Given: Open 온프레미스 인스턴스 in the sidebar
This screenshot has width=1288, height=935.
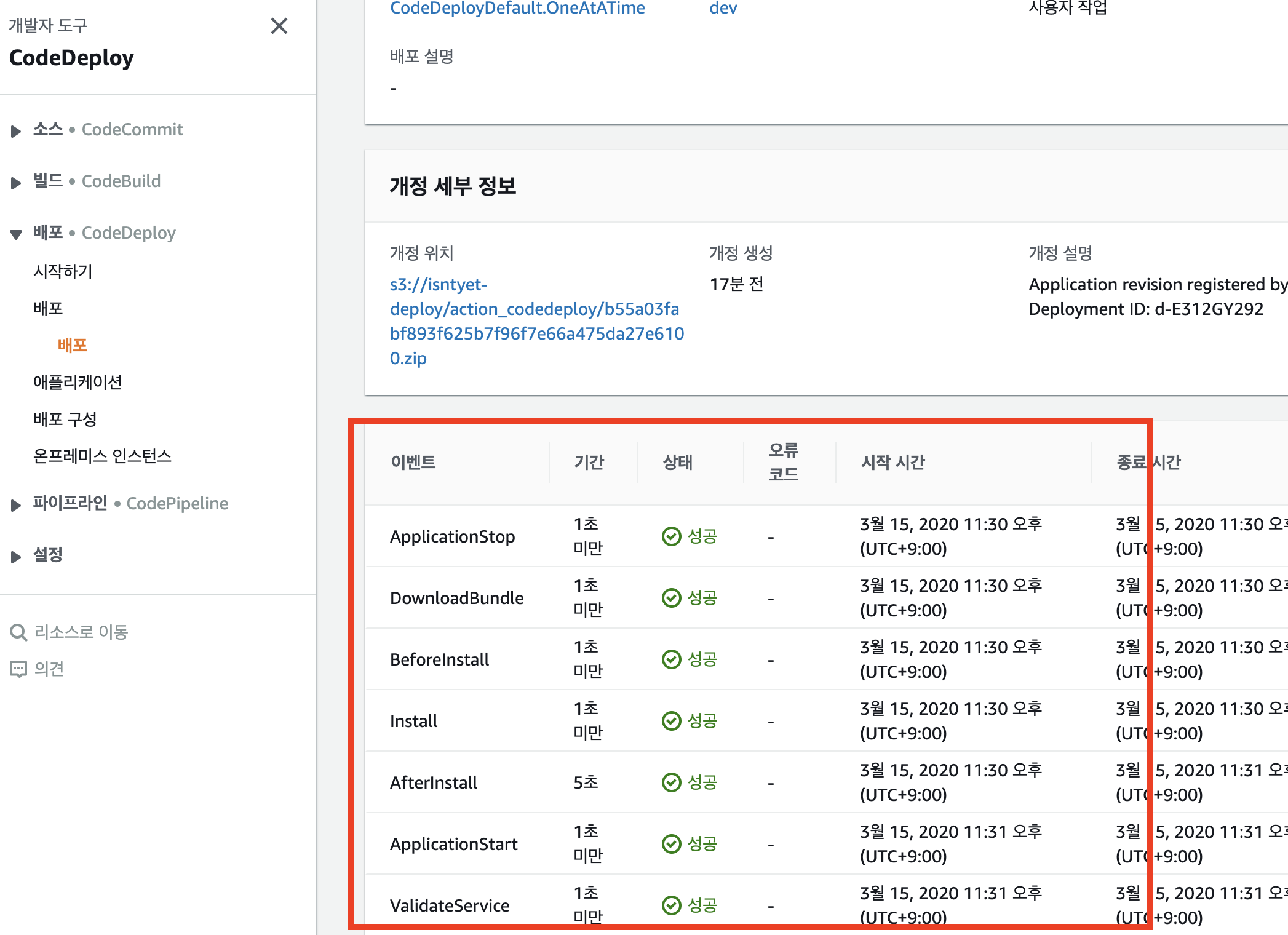Looking at the screenshot, I should 102,456.
